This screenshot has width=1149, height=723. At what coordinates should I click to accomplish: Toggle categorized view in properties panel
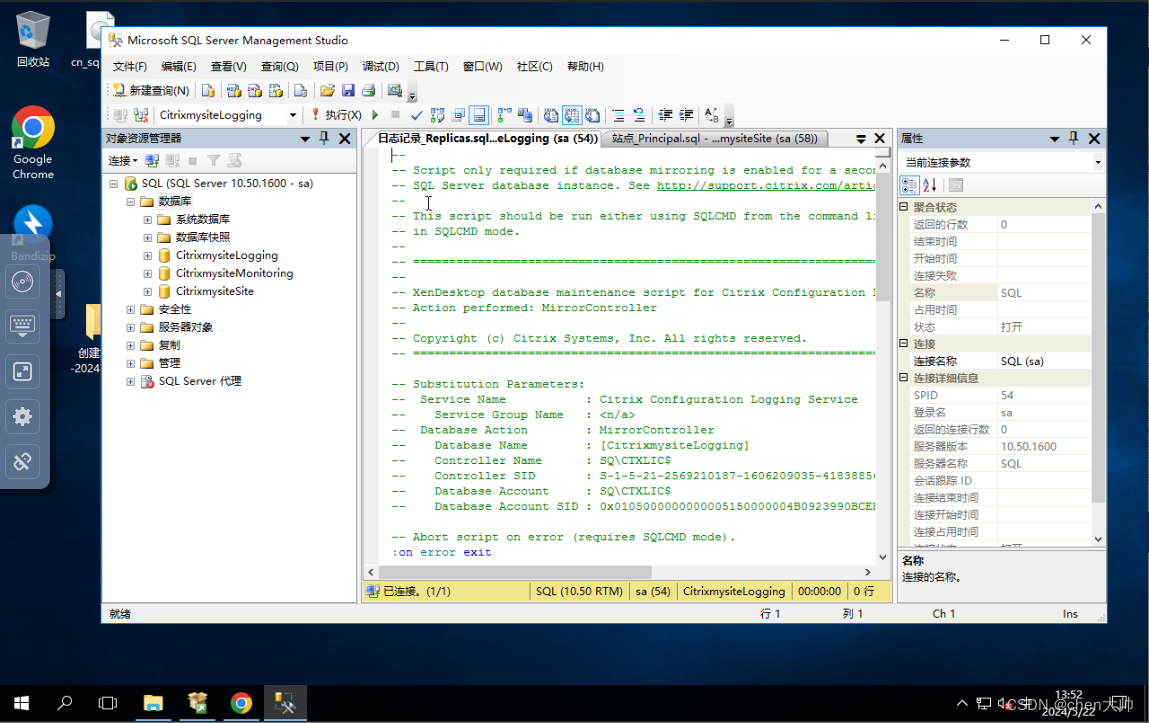(909, 185)
